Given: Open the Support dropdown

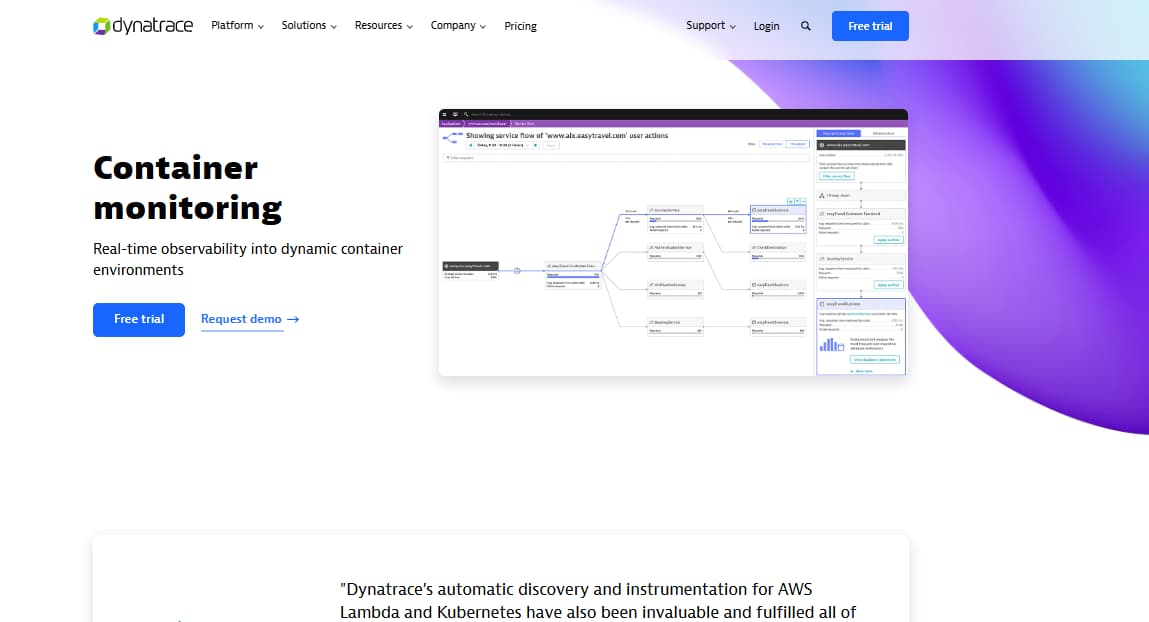Looking at the screenshot, I should coord(711,26).
